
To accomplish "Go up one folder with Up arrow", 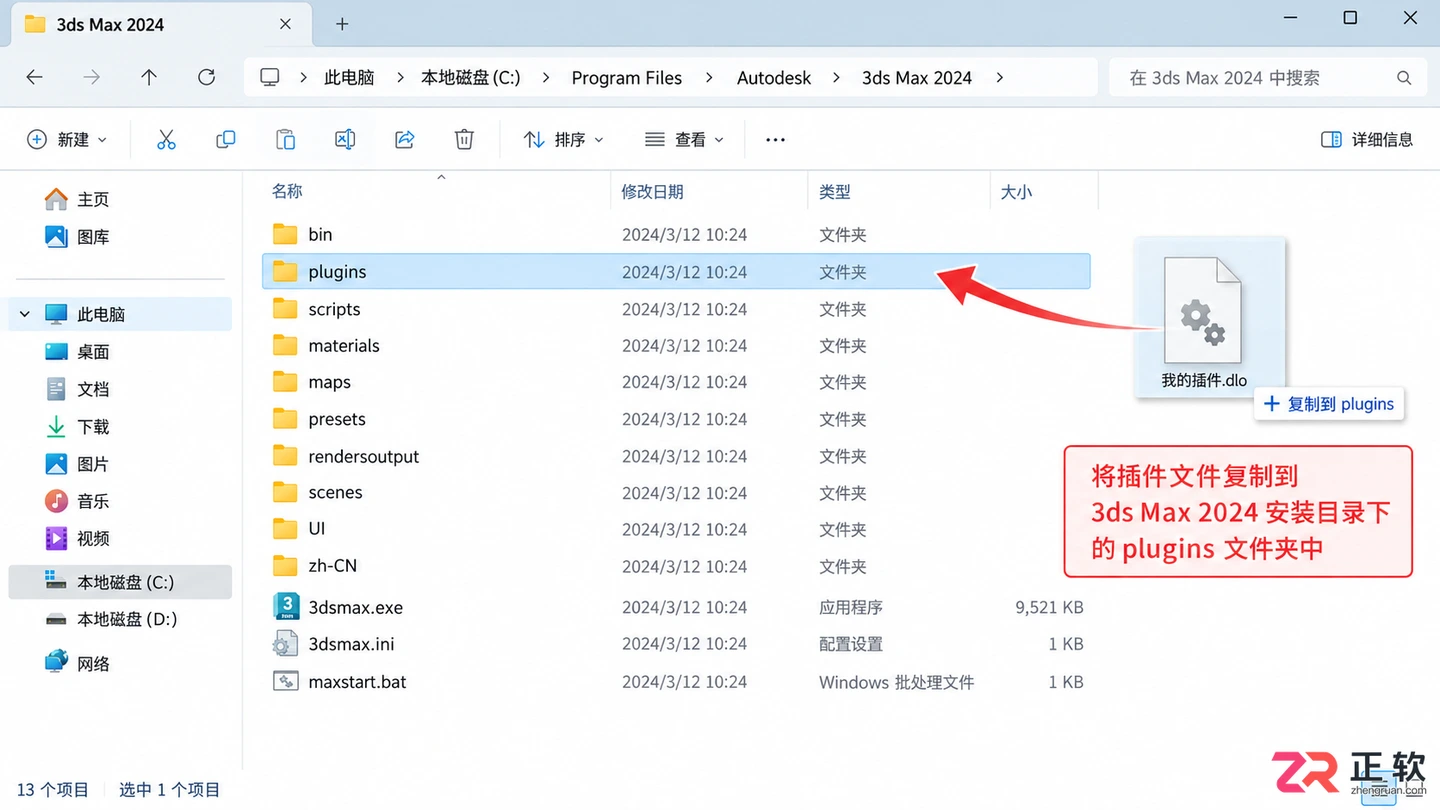I will pos(149,77).
